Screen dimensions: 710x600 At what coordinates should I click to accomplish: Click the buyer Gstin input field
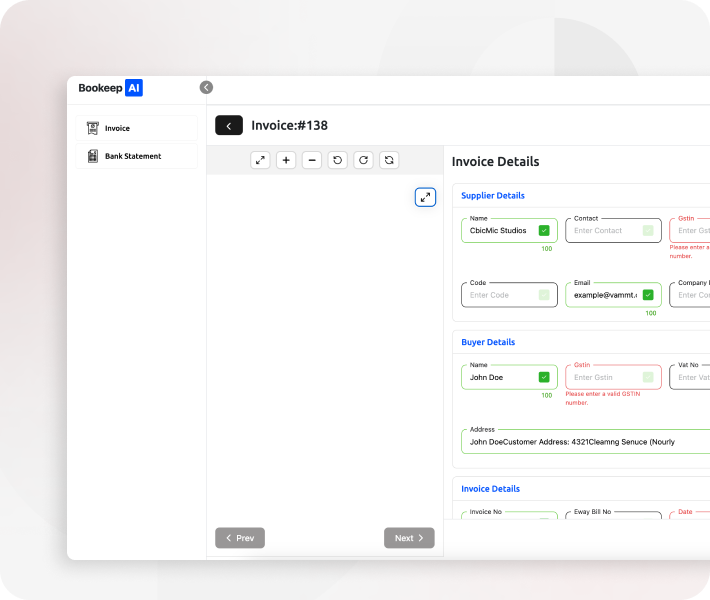pyautogui.click(x=603, y=377)
